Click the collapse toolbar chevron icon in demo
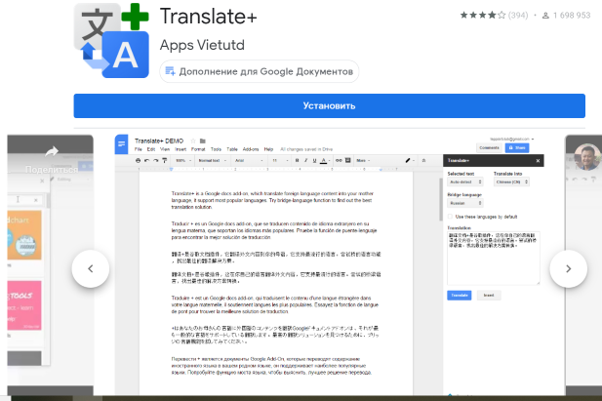 (x=424, y=161)
